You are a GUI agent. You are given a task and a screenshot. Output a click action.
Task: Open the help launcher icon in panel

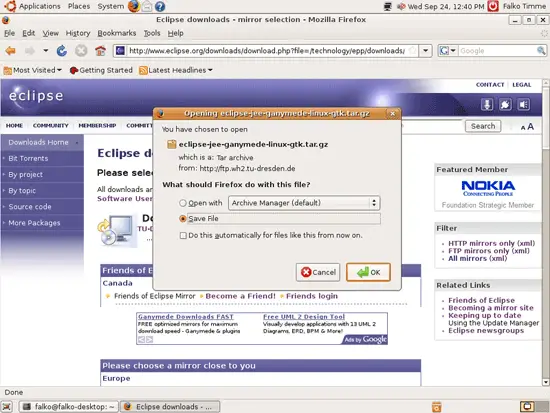(x=160, y=6)
